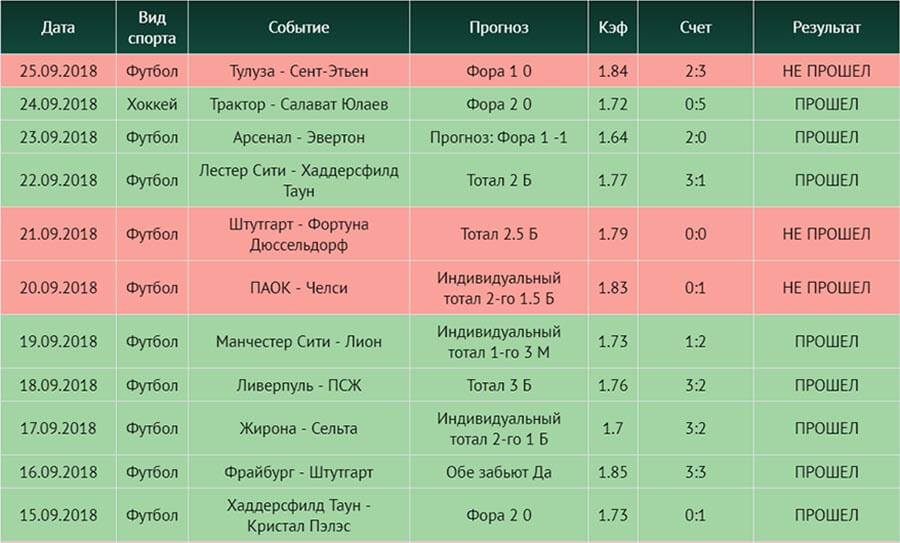
Task: Select the Арсенал - Эвертон match
Action: click(298, 138)
